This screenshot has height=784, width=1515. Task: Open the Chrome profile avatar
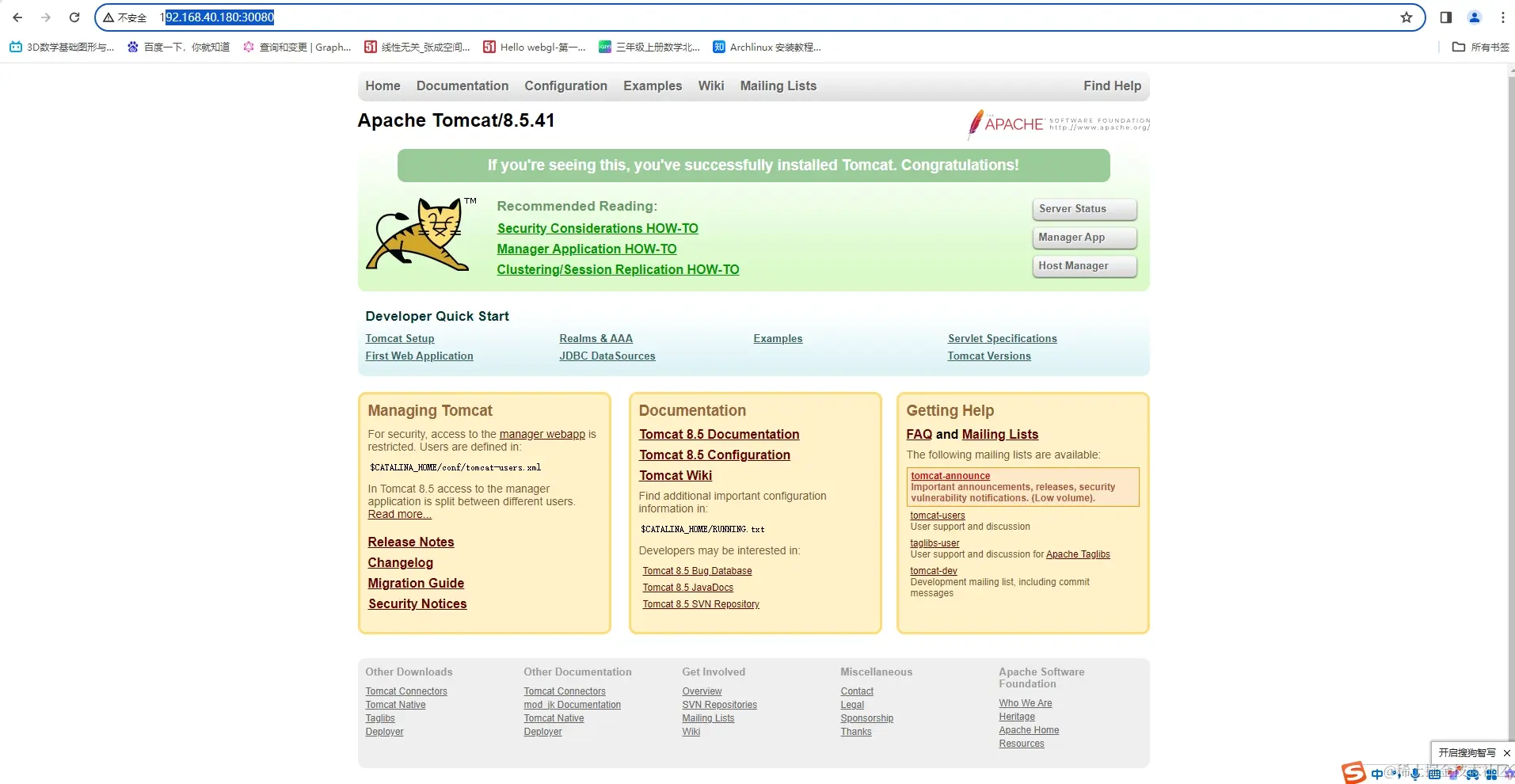tap(1475, 17)
